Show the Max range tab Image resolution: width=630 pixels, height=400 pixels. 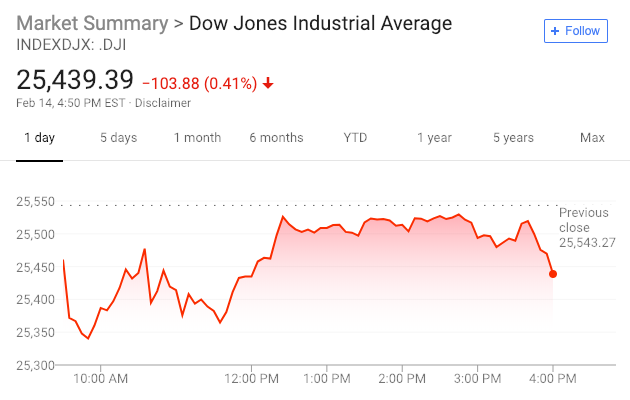(592, 138)
